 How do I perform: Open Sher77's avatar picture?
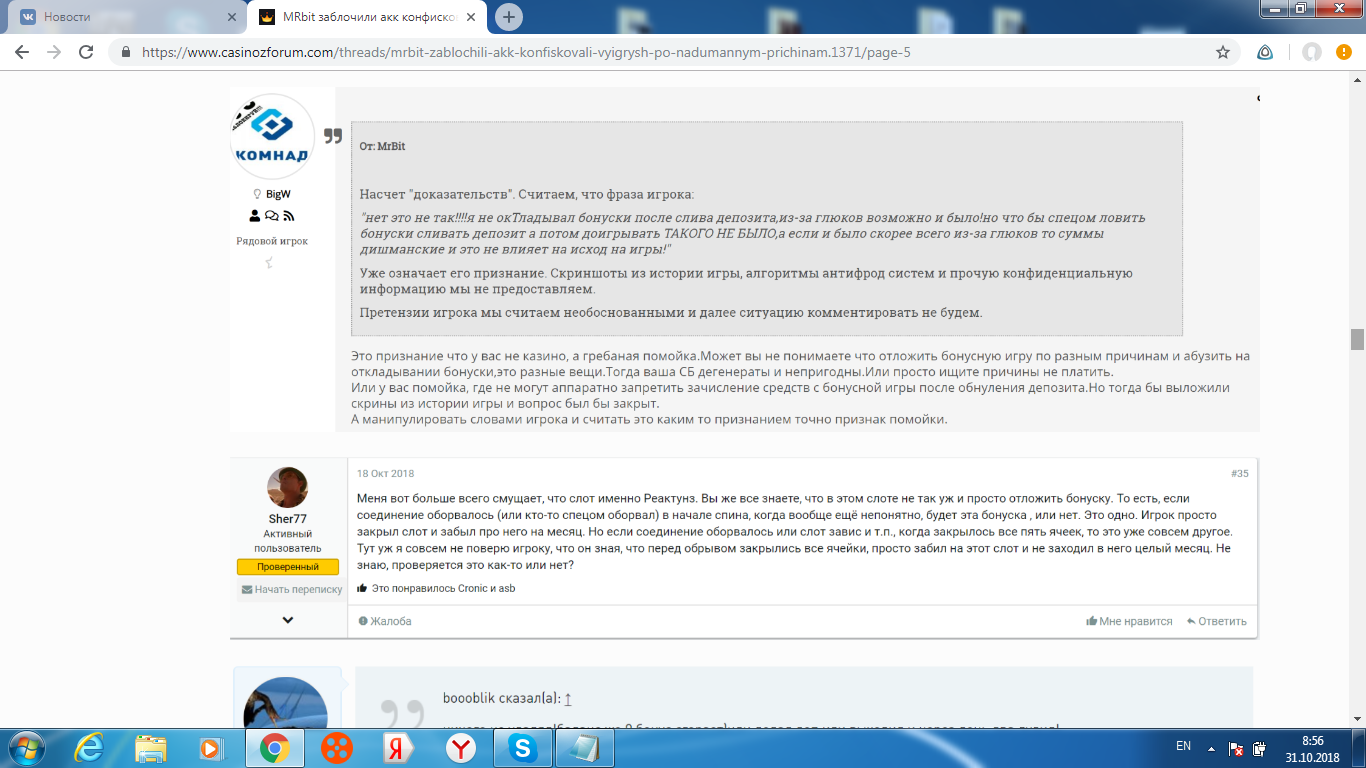(x=287, y=487)
